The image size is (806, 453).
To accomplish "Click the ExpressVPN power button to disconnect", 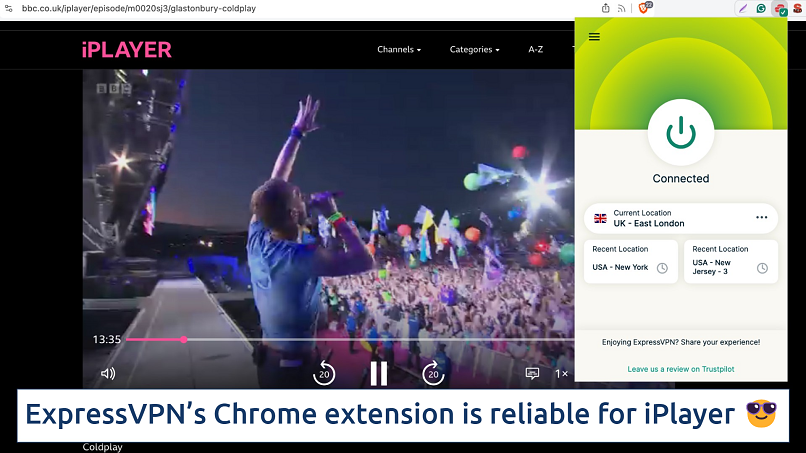I will 681,133.
